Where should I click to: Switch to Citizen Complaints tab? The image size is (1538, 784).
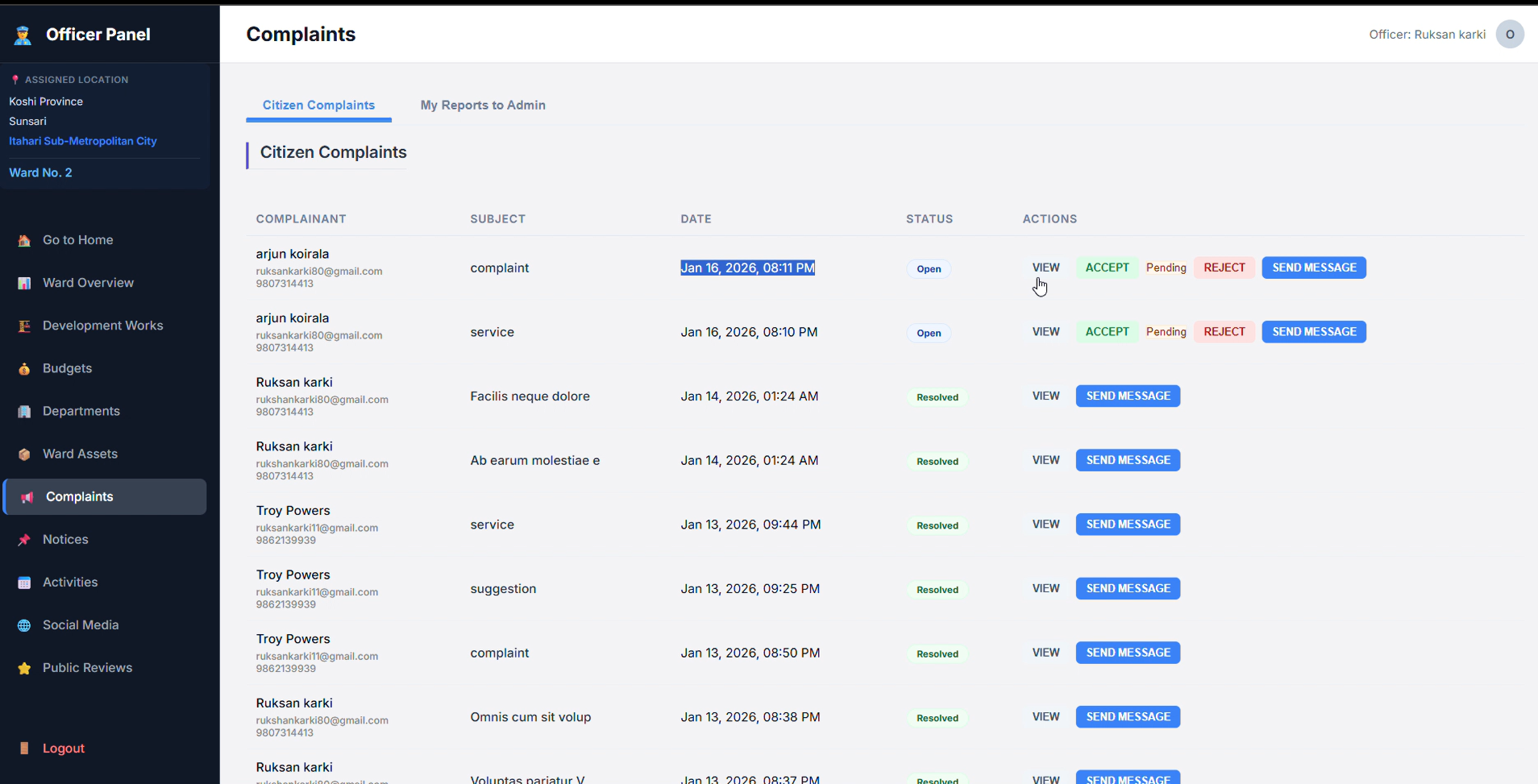coord(318,105)
